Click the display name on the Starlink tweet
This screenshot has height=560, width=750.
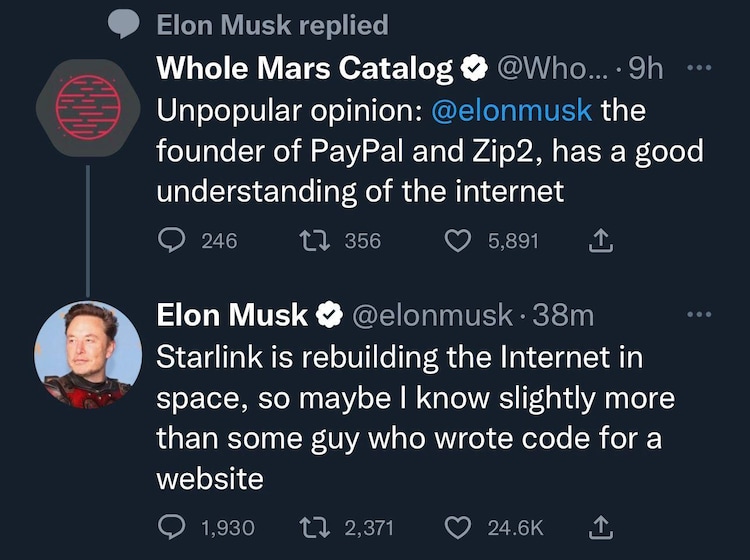(x=232, y=315)
